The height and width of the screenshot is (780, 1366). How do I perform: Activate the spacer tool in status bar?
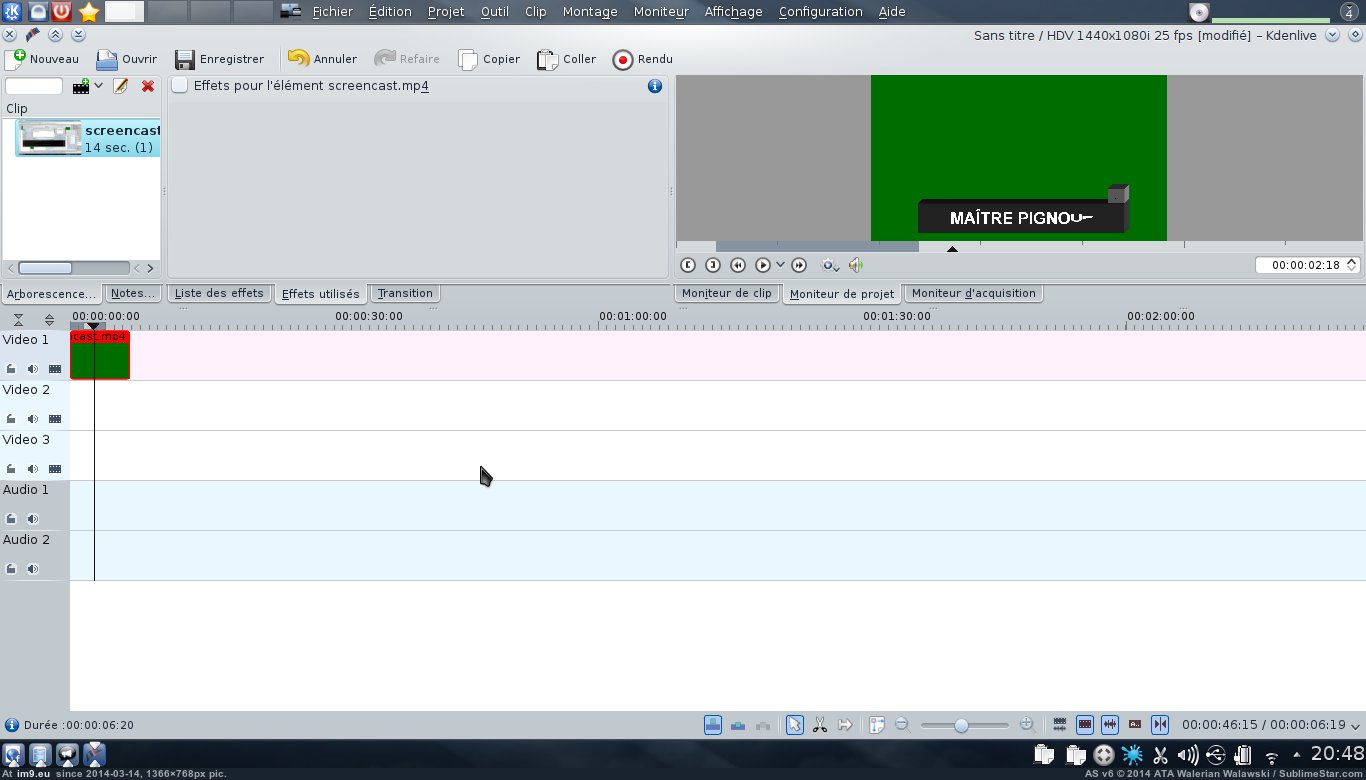(x=845, y=725)
